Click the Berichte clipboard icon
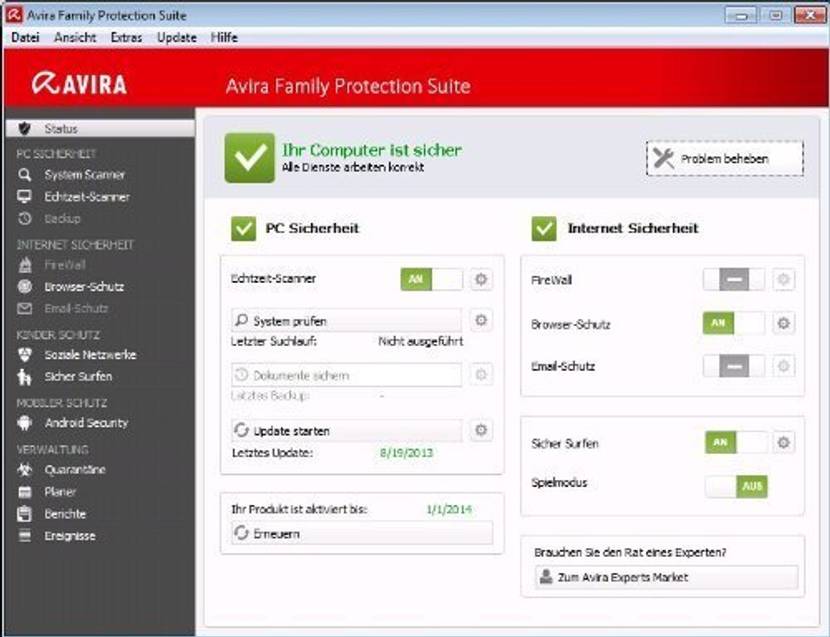 24,514
